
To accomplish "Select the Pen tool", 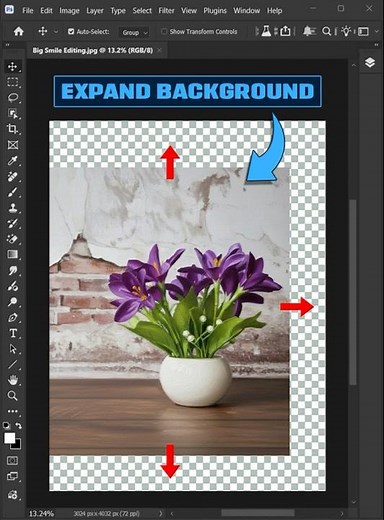I will tap(12, 317).
